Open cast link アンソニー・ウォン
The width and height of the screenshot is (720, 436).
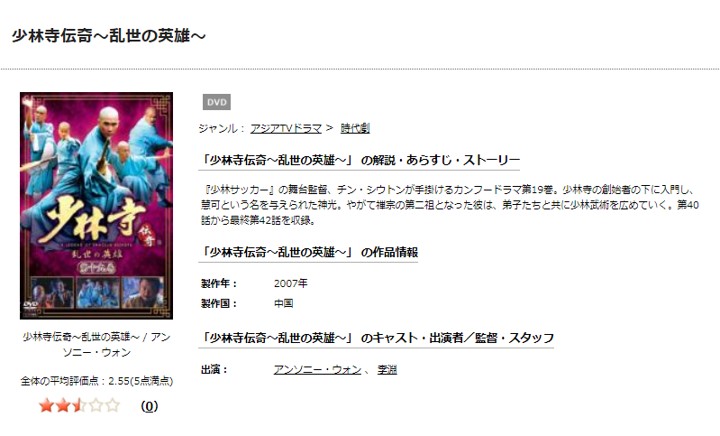317,369
